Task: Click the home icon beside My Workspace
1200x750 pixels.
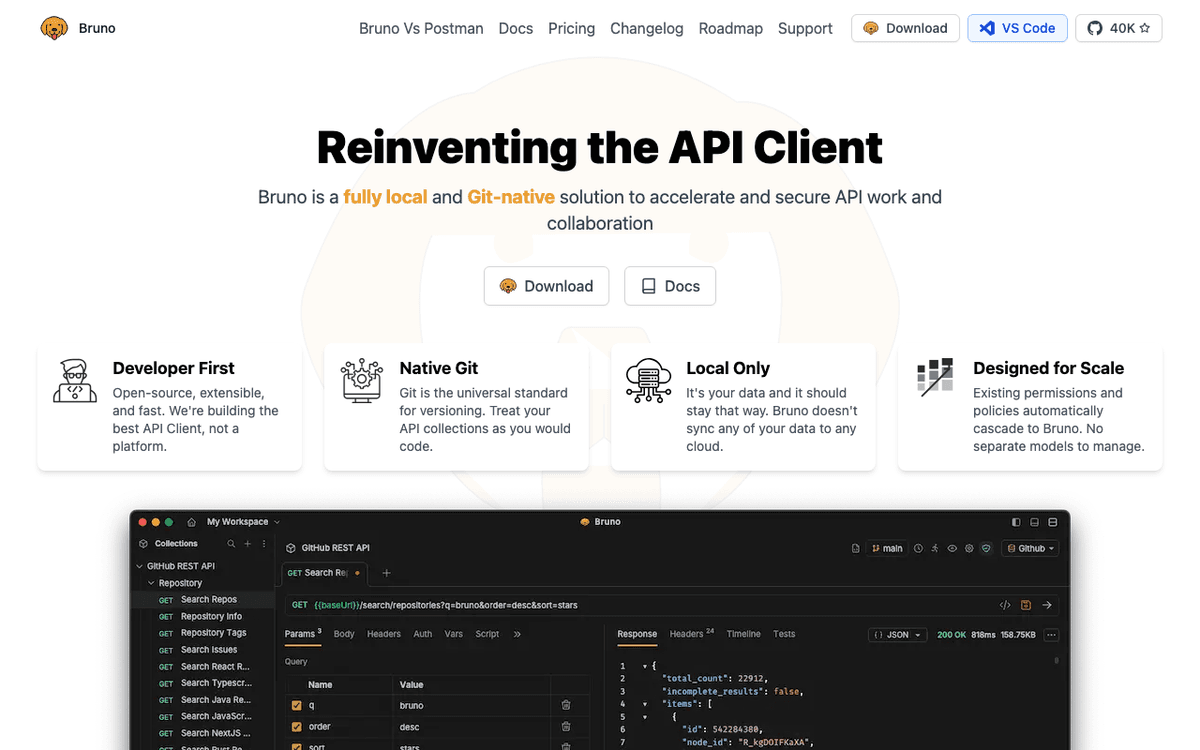Action: (192, 522)
